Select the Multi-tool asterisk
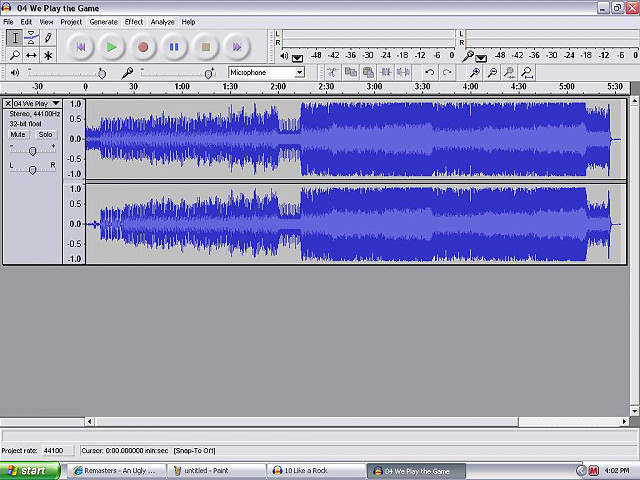 click(x=48, y=55)
